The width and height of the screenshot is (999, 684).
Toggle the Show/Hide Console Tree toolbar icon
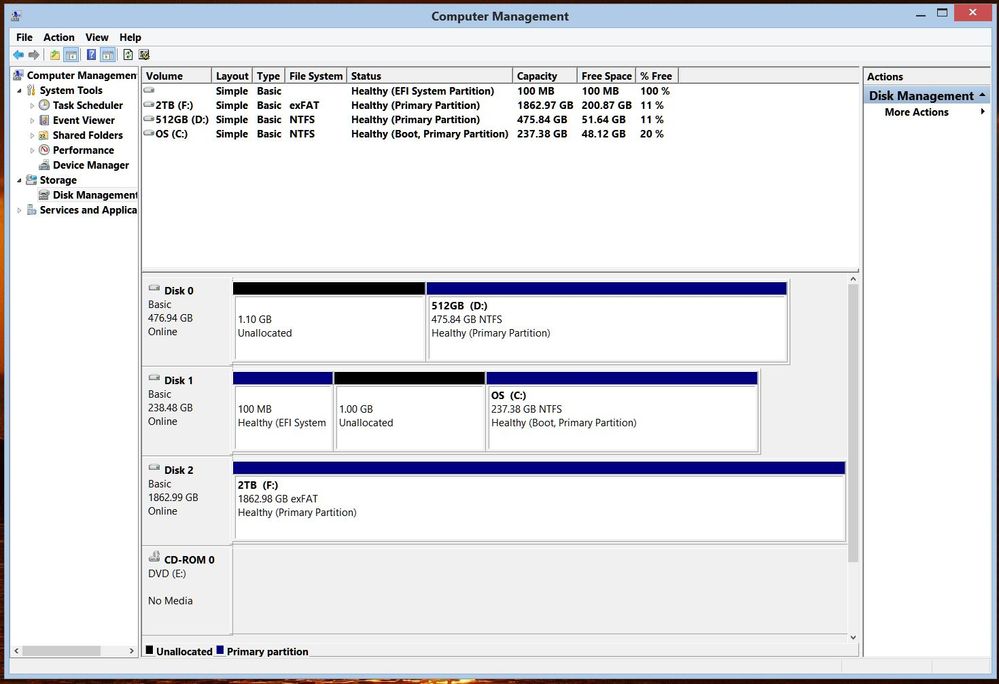(71, 55)
